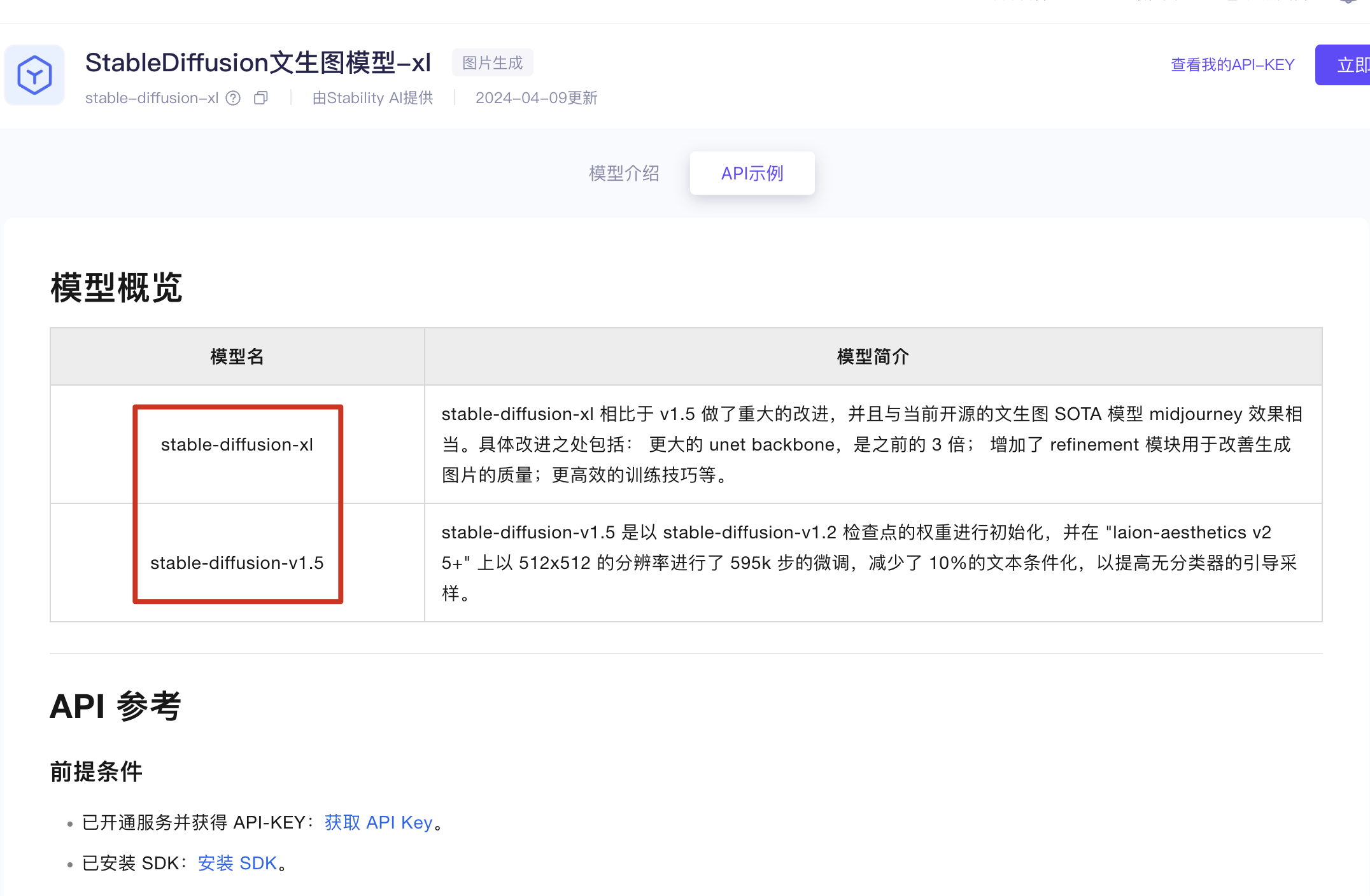Click the 前提条件 subheading

click(96, 772)
